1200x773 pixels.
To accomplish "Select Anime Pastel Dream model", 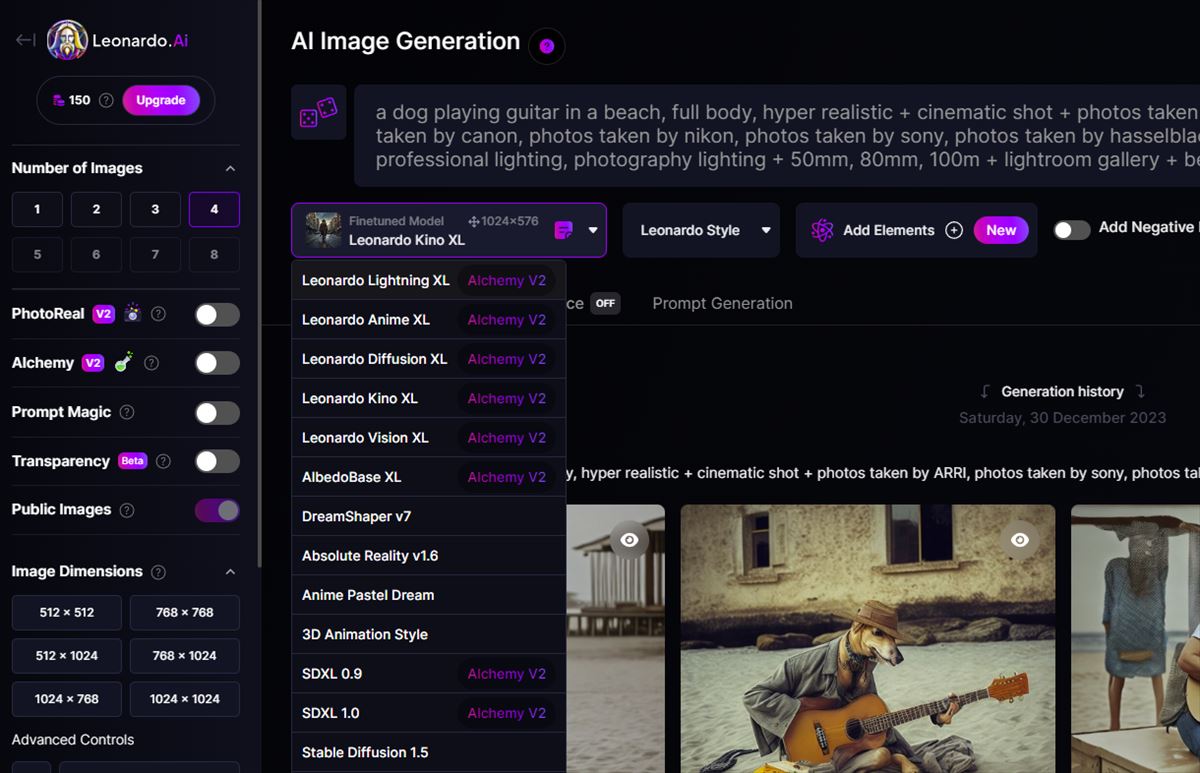I will coord(429,595).
